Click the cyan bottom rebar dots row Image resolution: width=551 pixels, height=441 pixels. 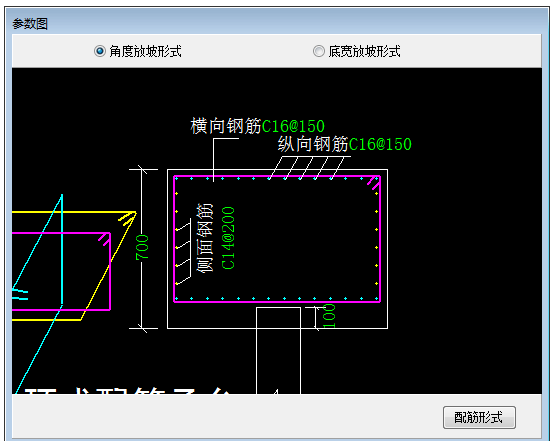tap(277, 299)
